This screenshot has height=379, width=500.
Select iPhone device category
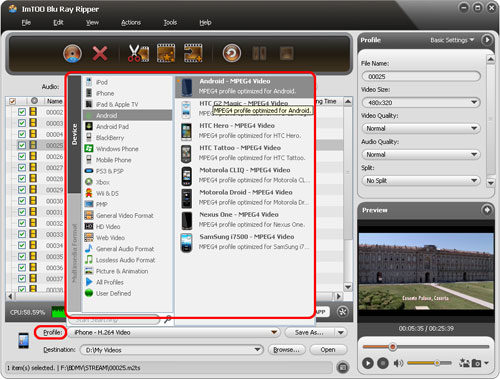(x=127, y=93)
